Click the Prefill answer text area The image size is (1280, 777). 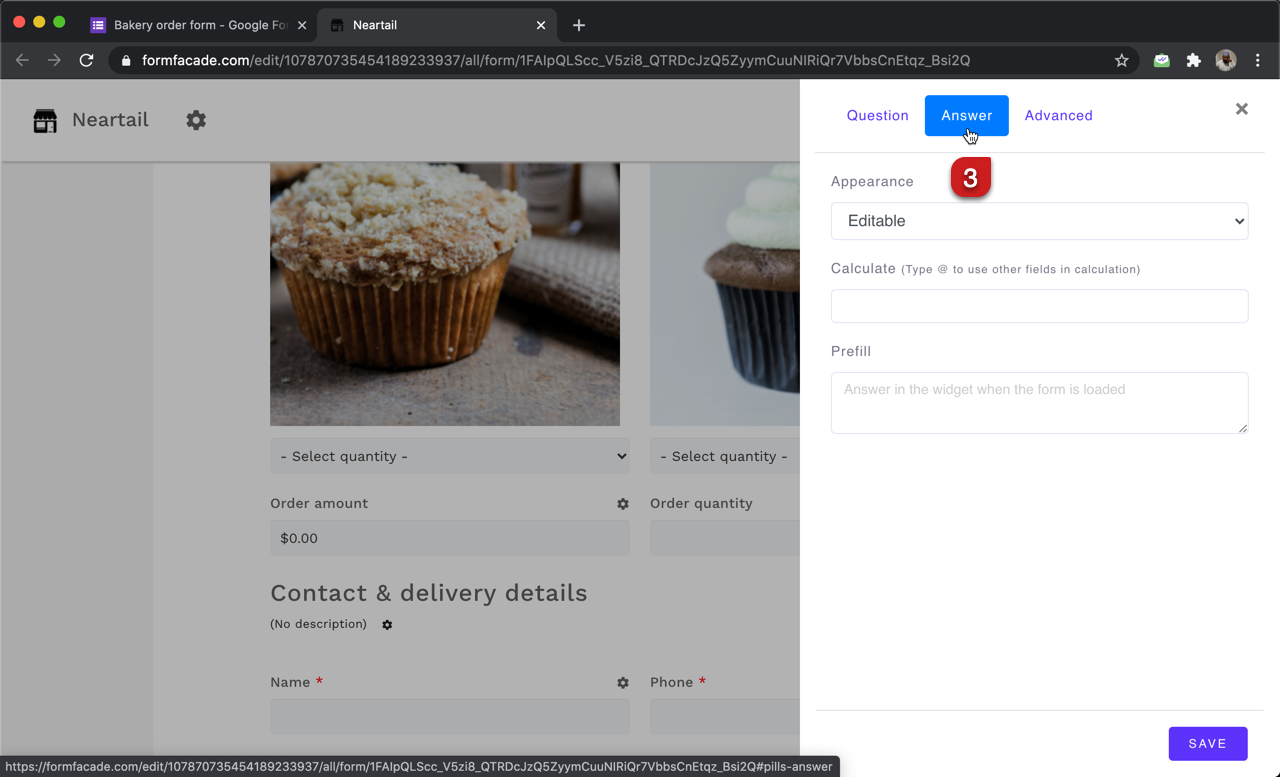click(1039, 402)
